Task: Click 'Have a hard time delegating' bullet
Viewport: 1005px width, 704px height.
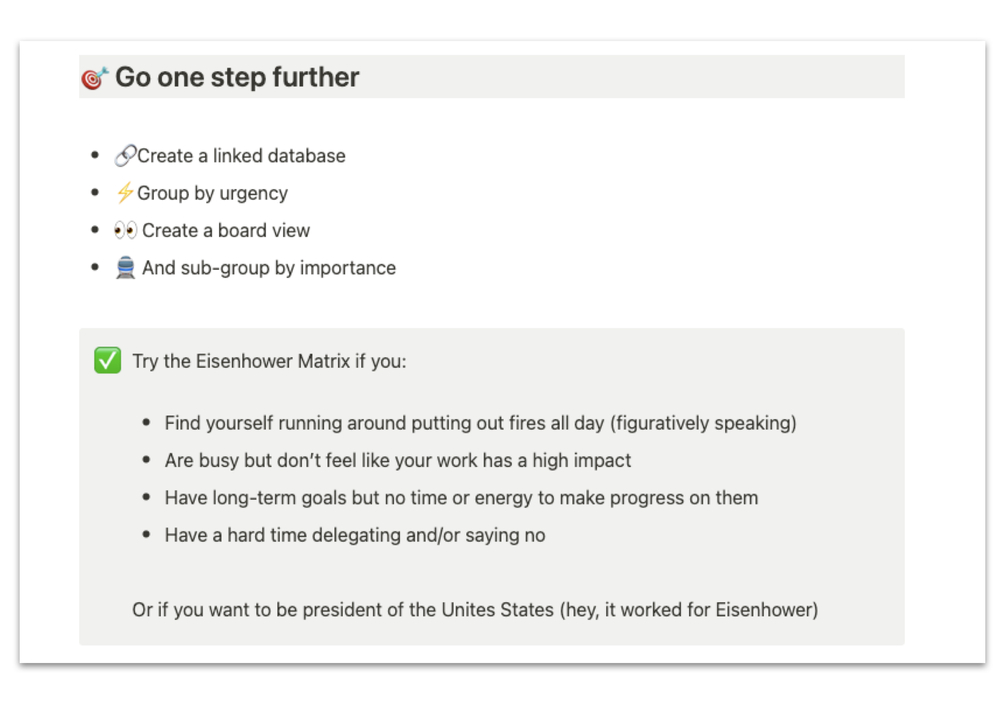Action: pos(354,535)
